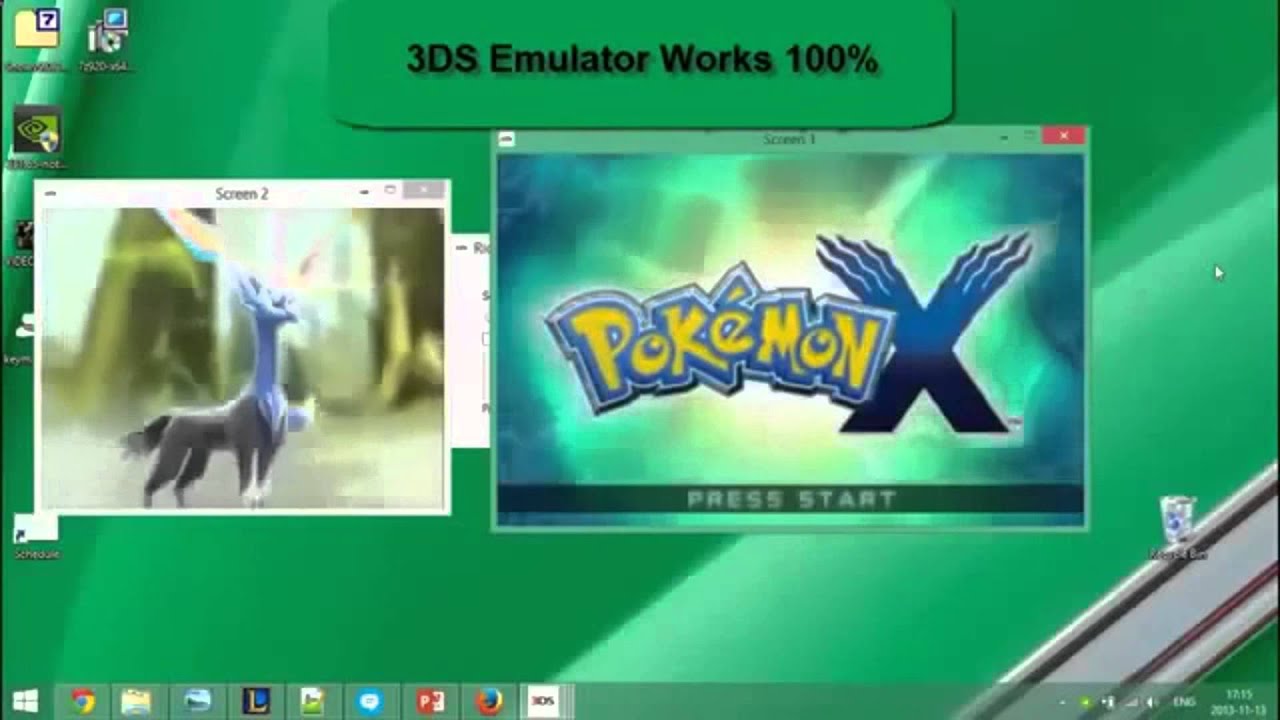Maximize the Screen 2 window

(390, 190)
